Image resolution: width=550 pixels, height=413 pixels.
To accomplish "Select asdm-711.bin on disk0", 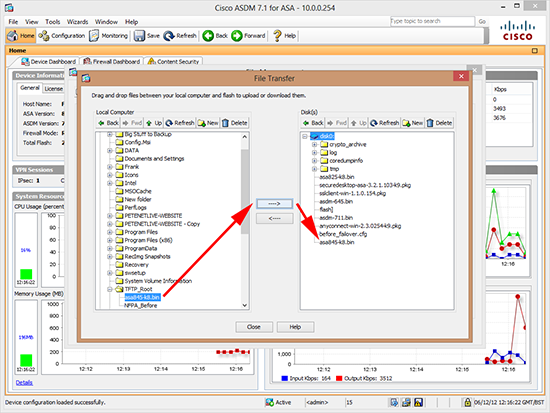I will coord(336,218).
